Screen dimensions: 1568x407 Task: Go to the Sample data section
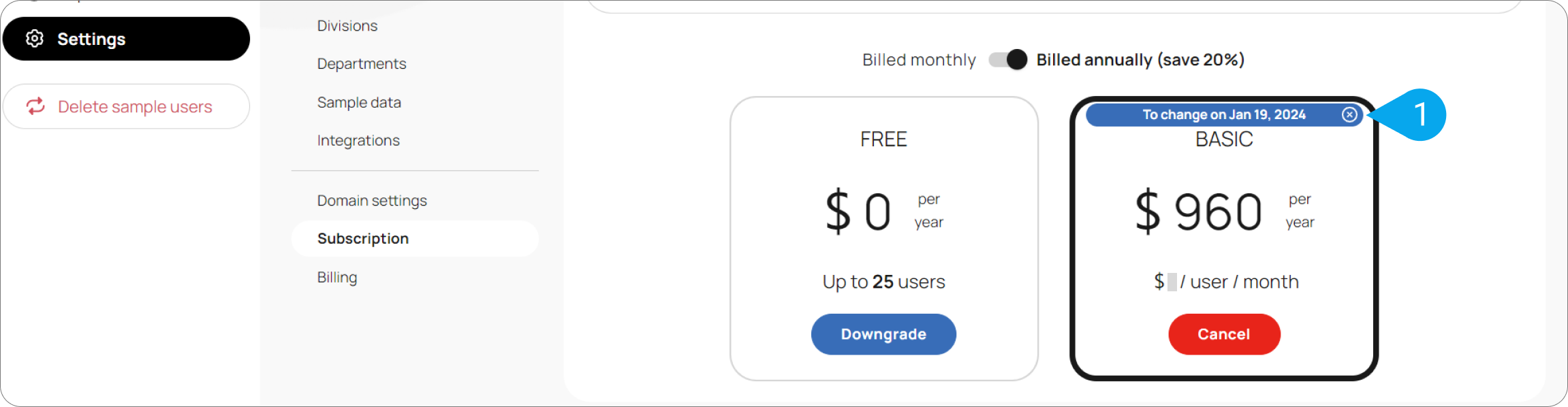click(x=359, y=103)
